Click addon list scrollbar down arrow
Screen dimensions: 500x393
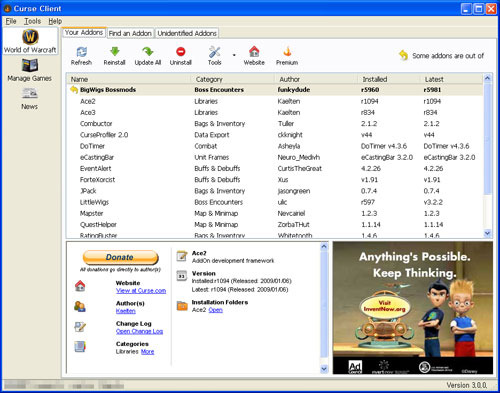[x=487, y=233]
